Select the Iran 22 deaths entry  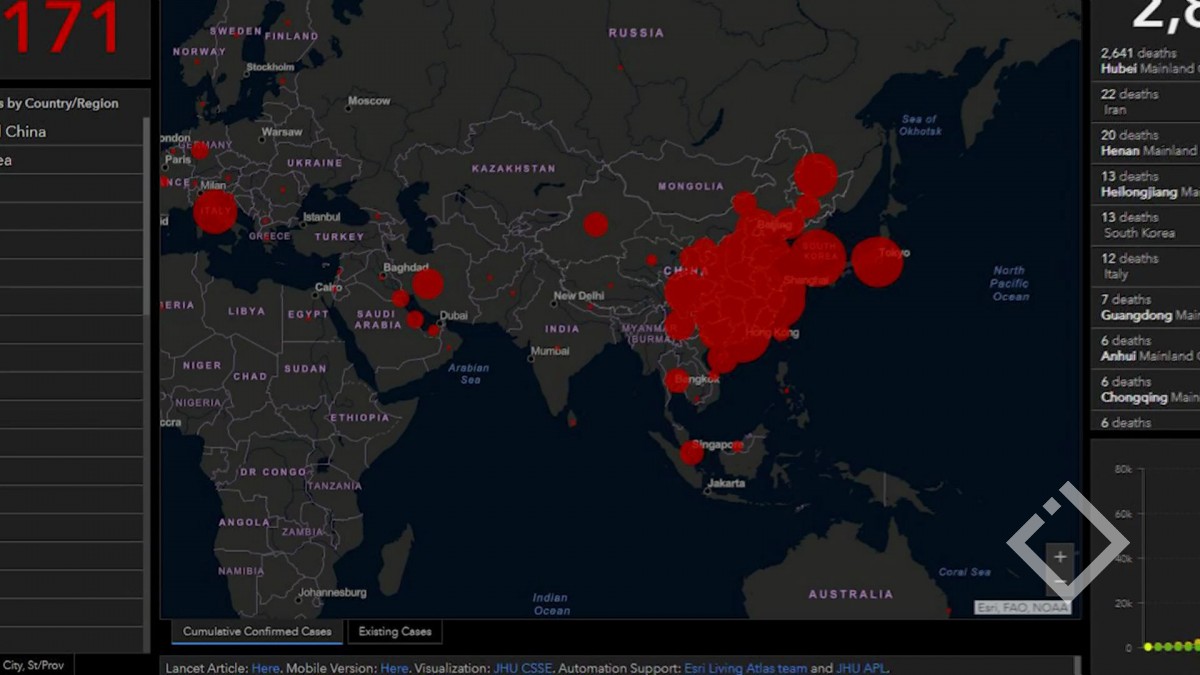coord(1146,102)
